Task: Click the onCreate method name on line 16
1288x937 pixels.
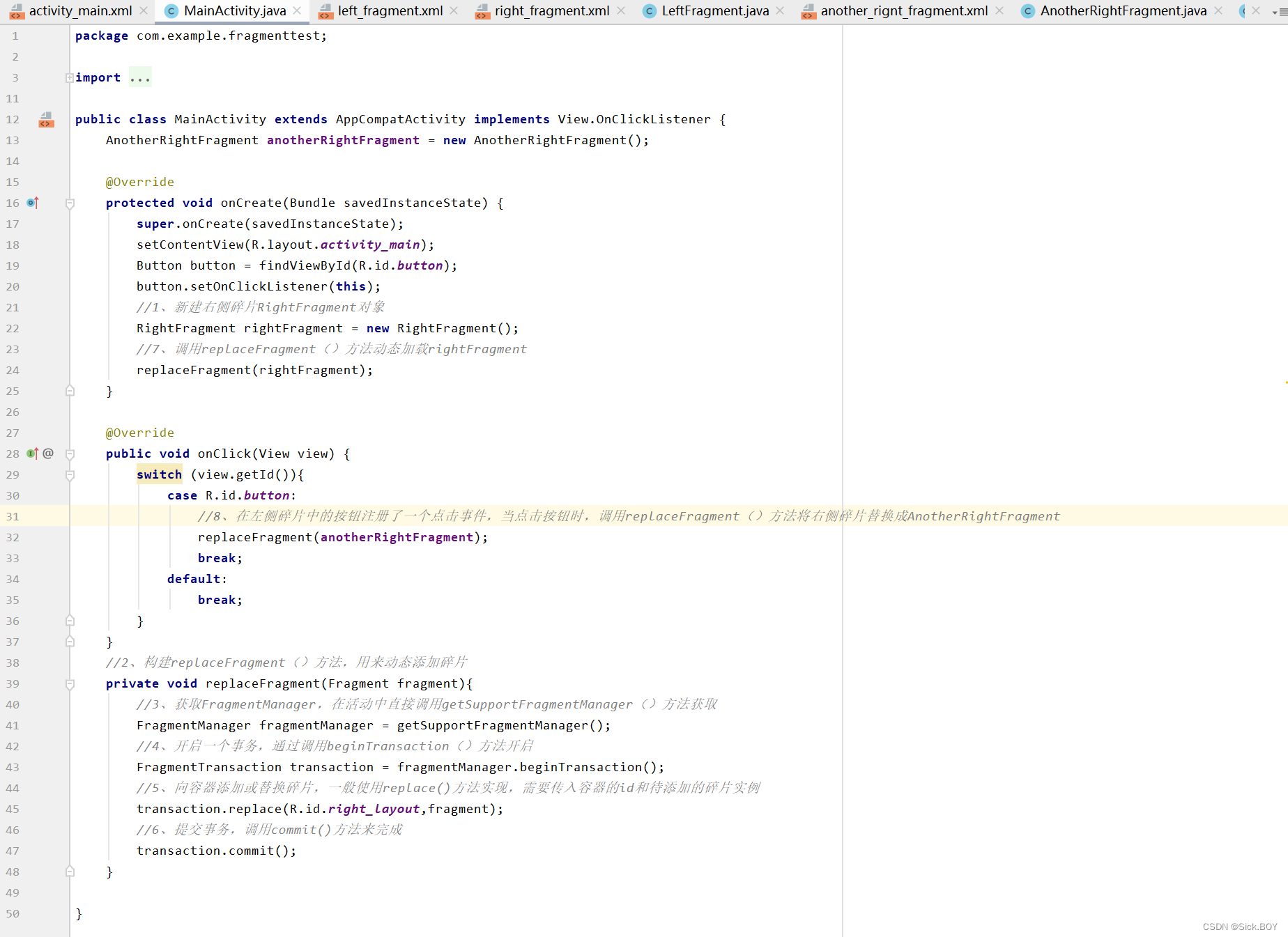Action: coord(251,203)
